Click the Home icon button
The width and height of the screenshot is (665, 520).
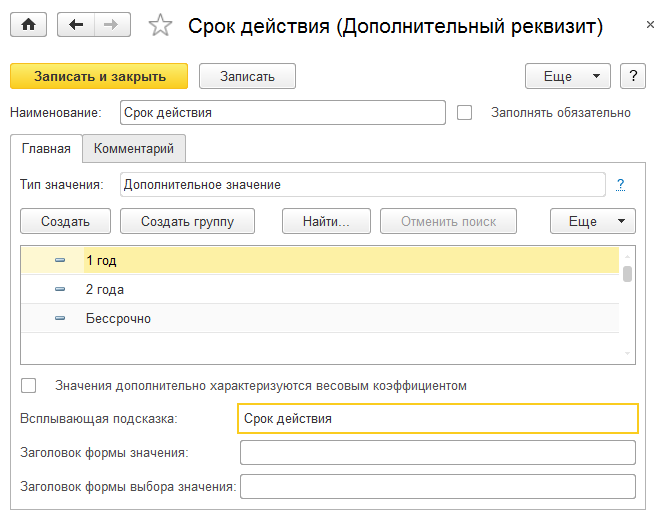click(x=28, y=26)
